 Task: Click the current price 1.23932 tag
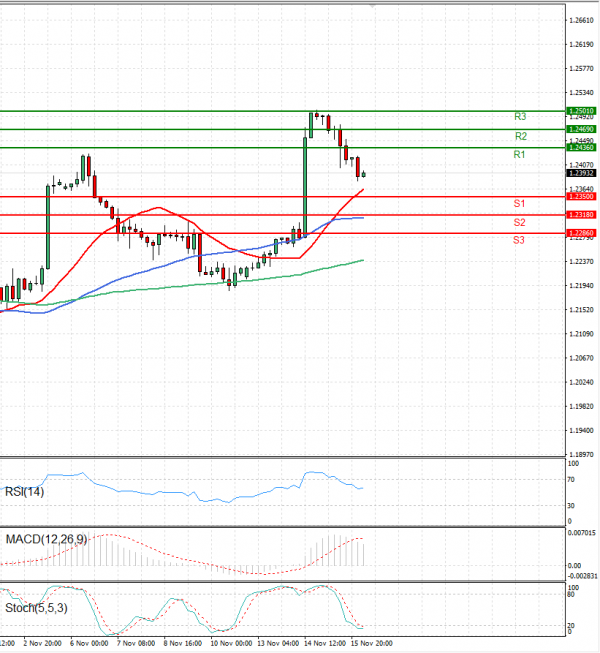click(581, 173)
